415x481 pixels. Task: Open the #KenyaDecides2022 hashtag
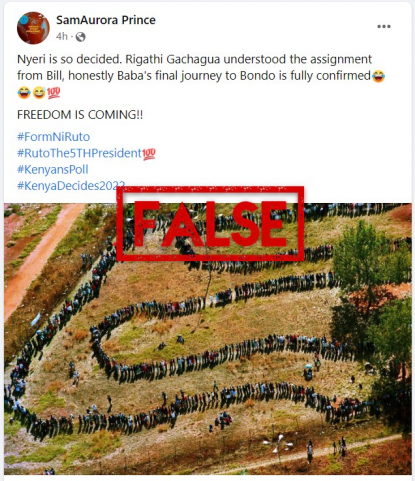[x=71, y=185]
